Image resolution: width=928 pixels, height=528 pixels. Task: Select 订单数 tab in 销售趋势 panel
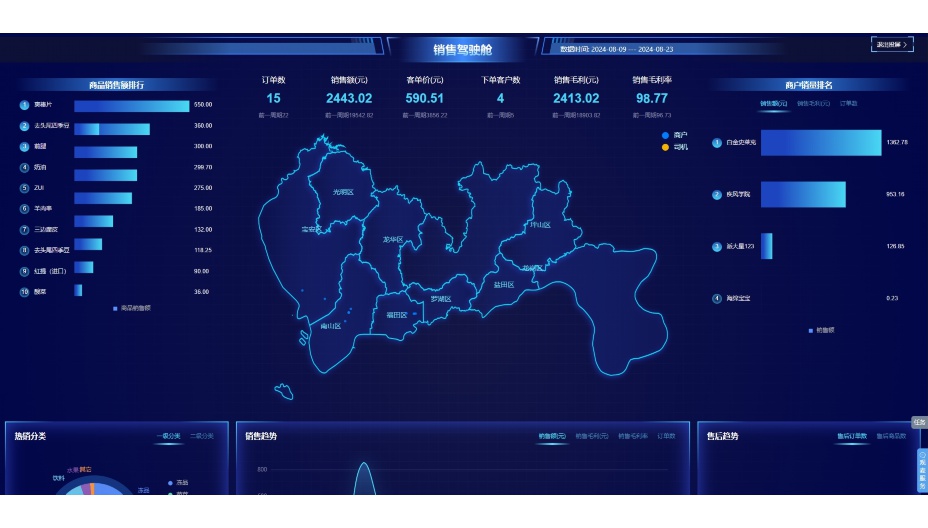[666, 436]
